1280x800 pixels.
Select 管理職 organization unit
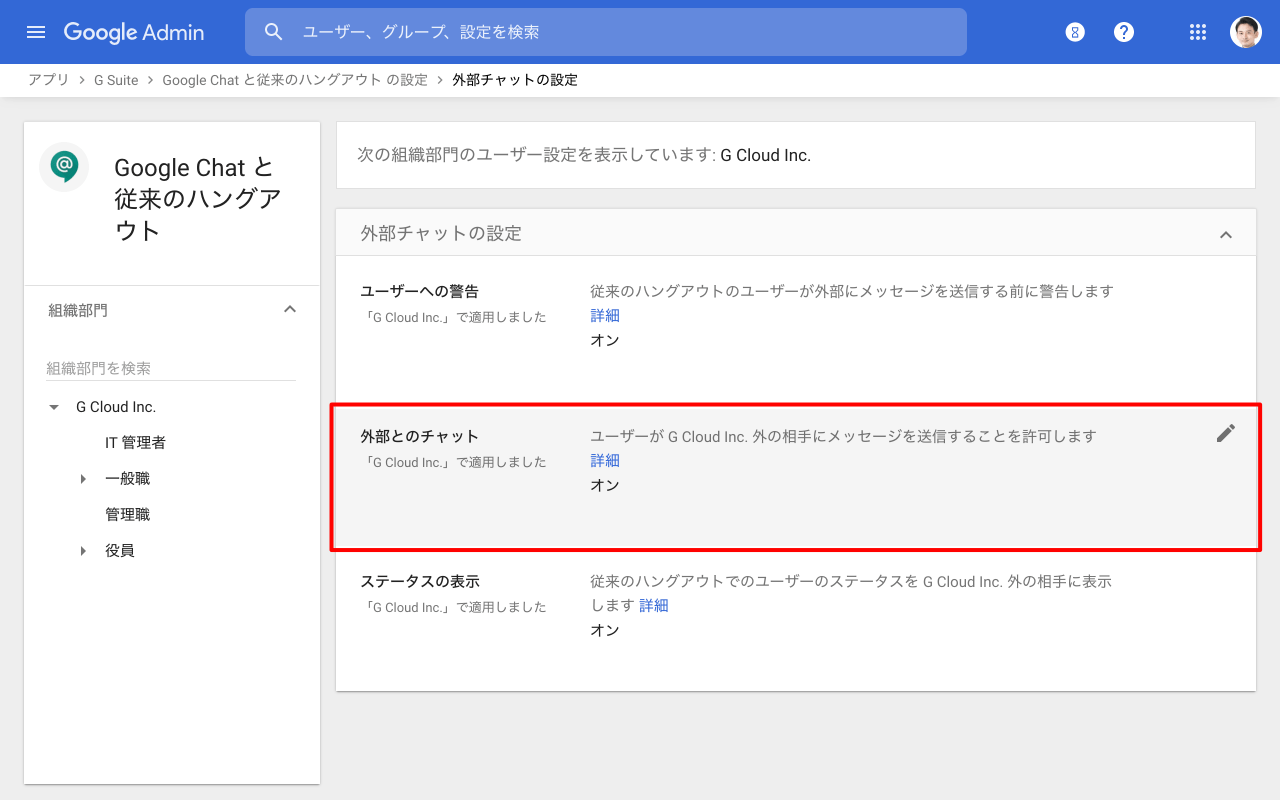127,515
